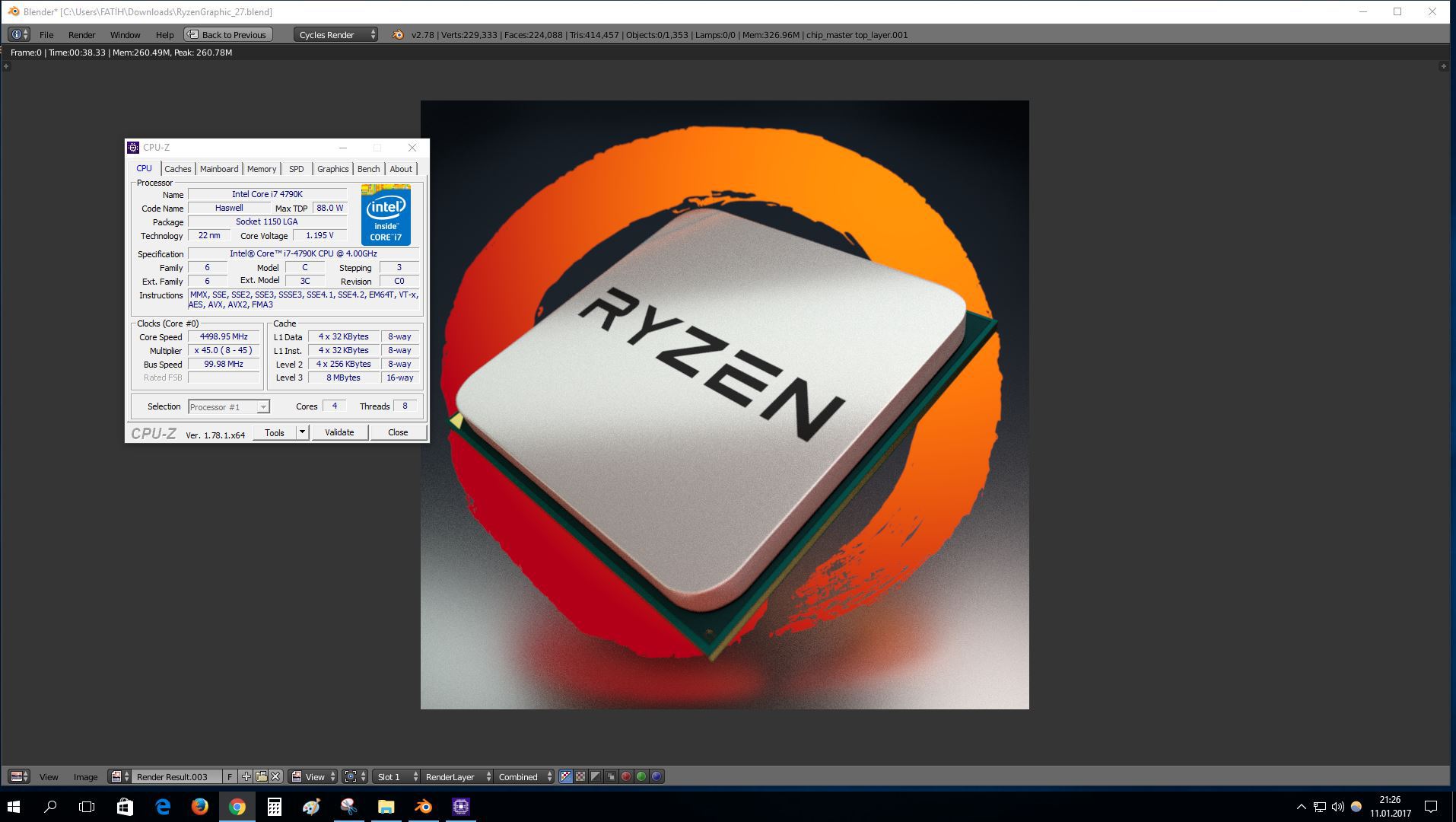The width and height of the screenshot is (1456, 822).
Task: Click the CPU-Z title bar icon
Action: pyautogui.click(x=133, y=148)
